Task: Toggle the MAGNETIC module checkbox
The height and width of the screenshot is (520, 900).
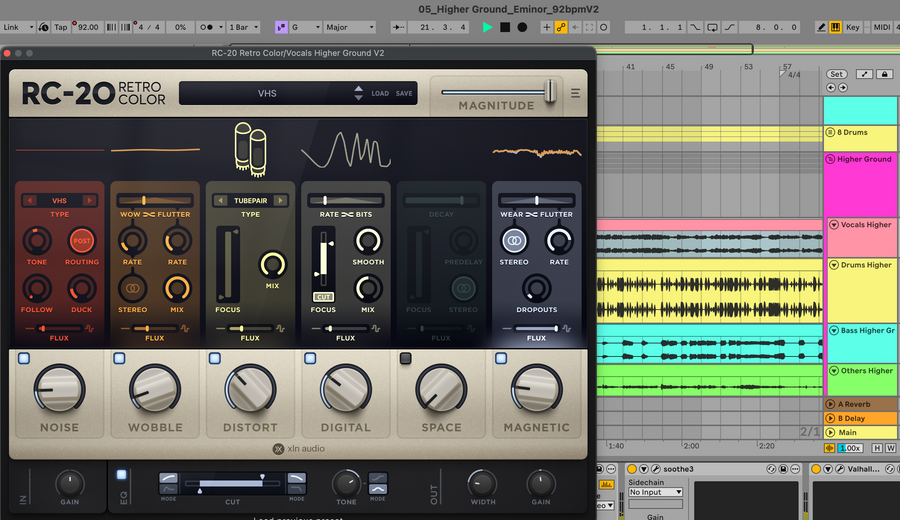Action: point(501,358)
